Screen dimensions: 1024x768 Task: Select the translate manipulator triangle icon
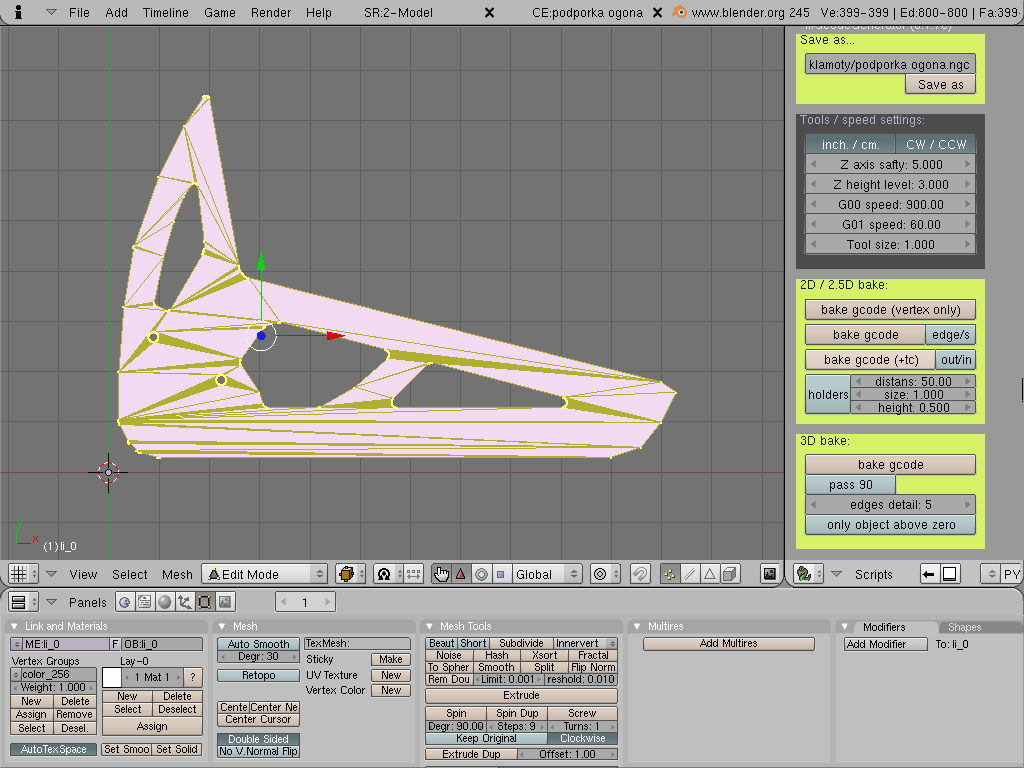[461, 574]
